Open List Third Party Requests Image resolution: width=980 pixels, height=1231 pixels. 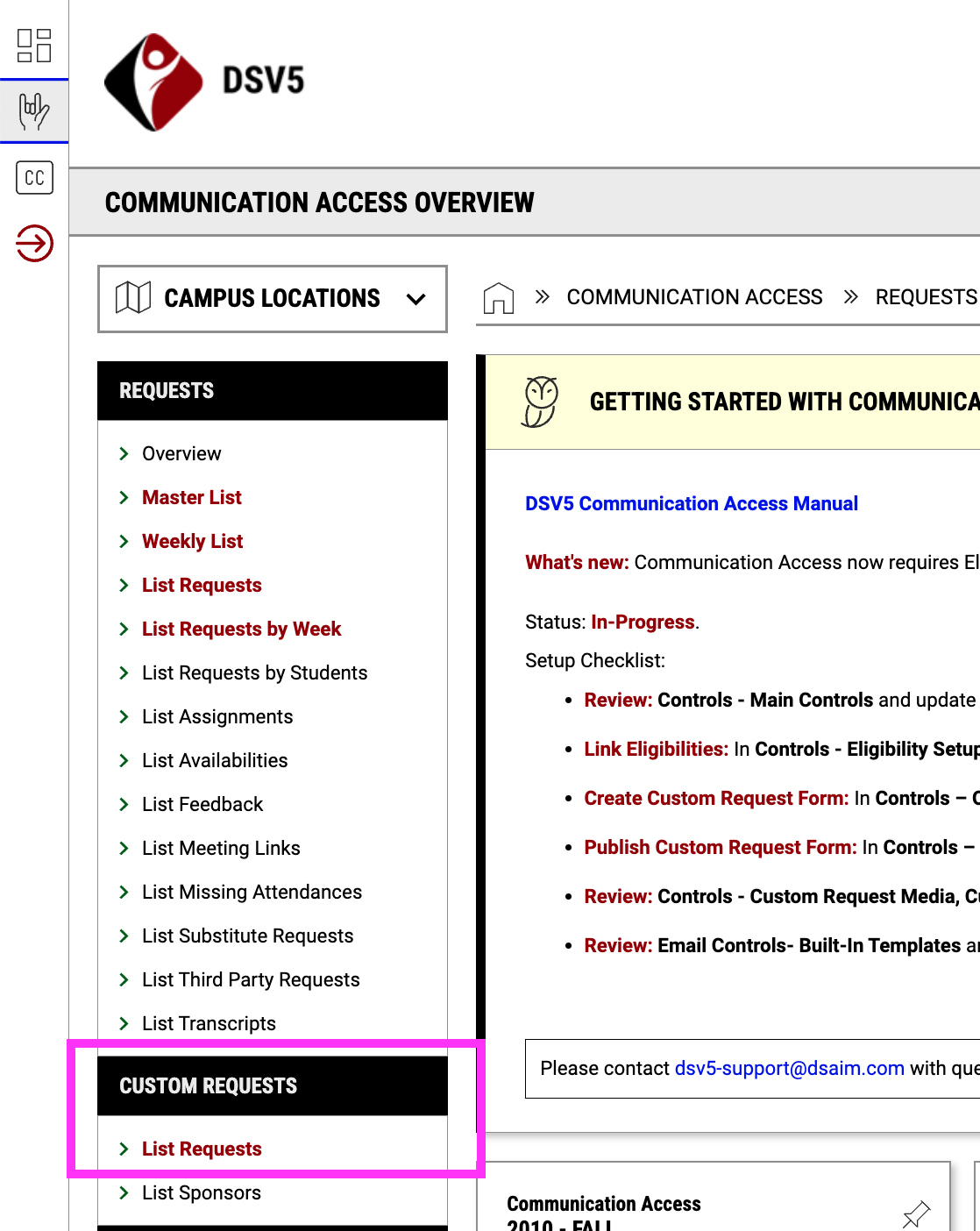[251, 979]
